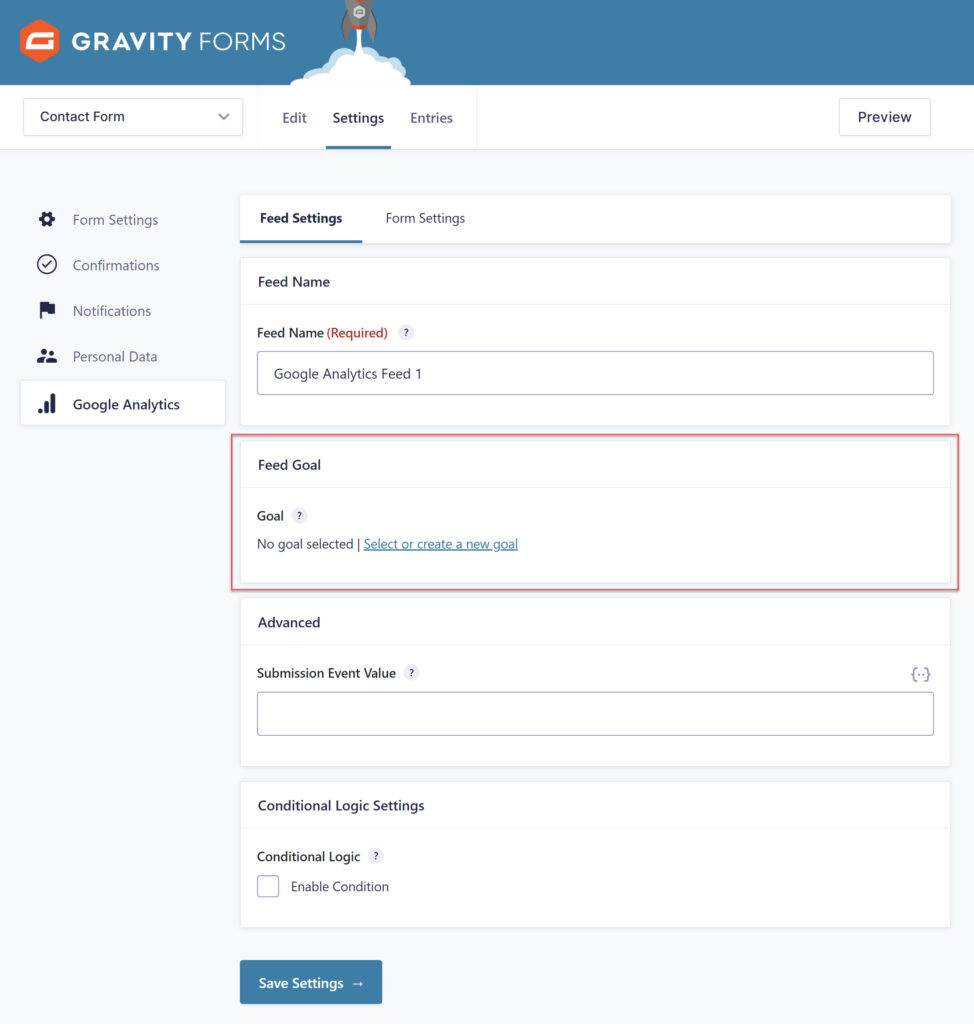Click Select or create a new goal

point(440,544)
